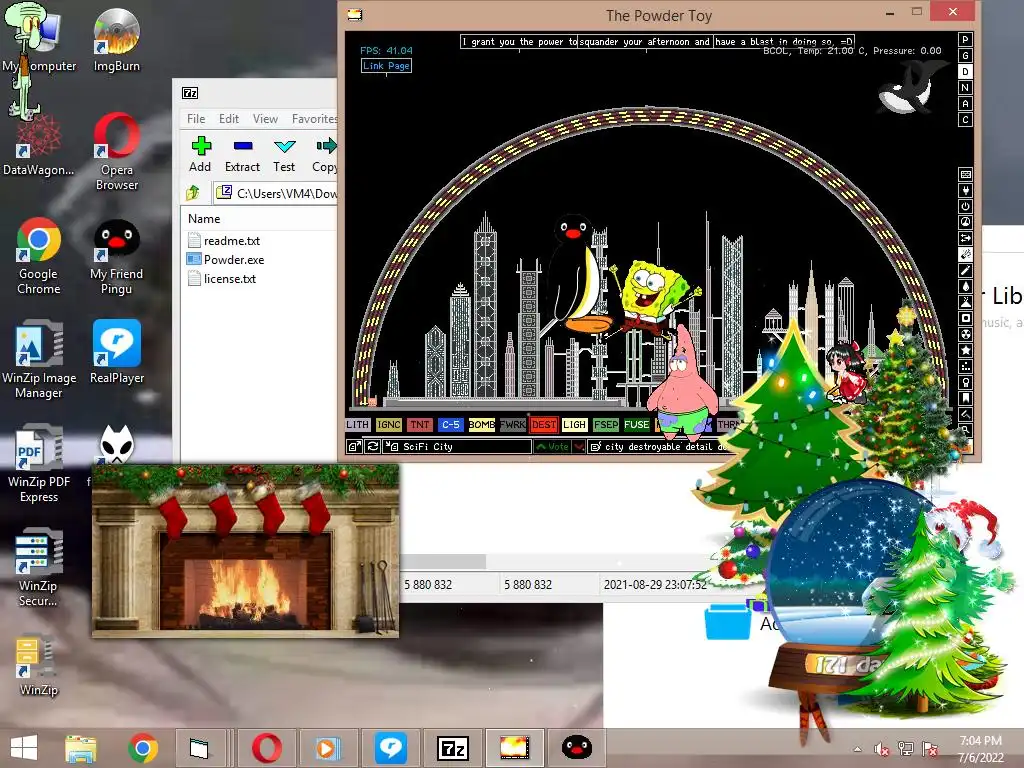Viewport: 1024px width, 768px height.
Task: Toggle the C display mode button
Action: 965,120
